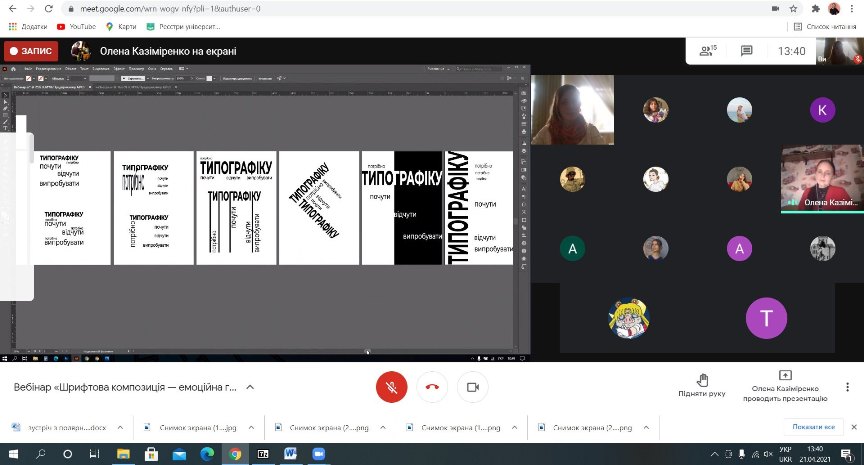Open Word from the Windows taskbar

tap(291, 454)
